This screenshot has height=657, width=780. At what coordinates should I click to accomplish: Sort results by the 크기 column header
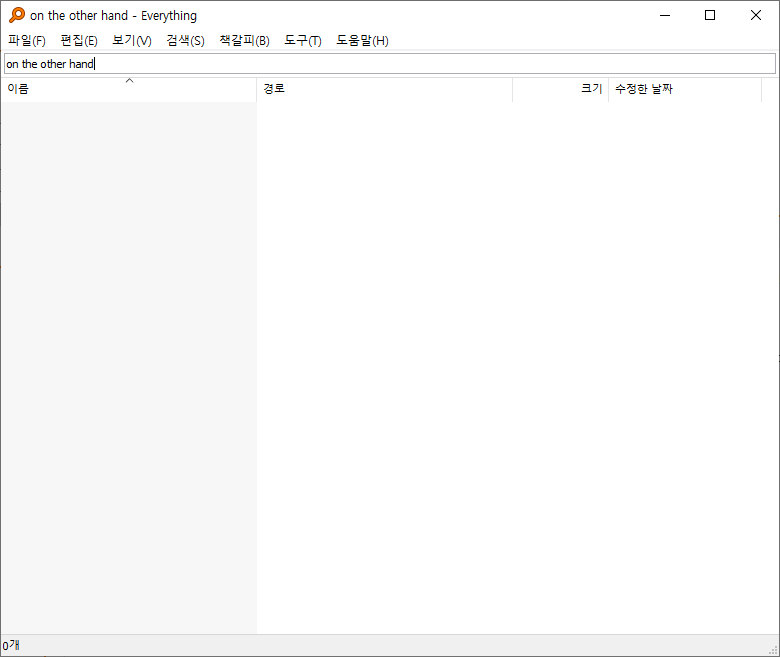[561, 89]
